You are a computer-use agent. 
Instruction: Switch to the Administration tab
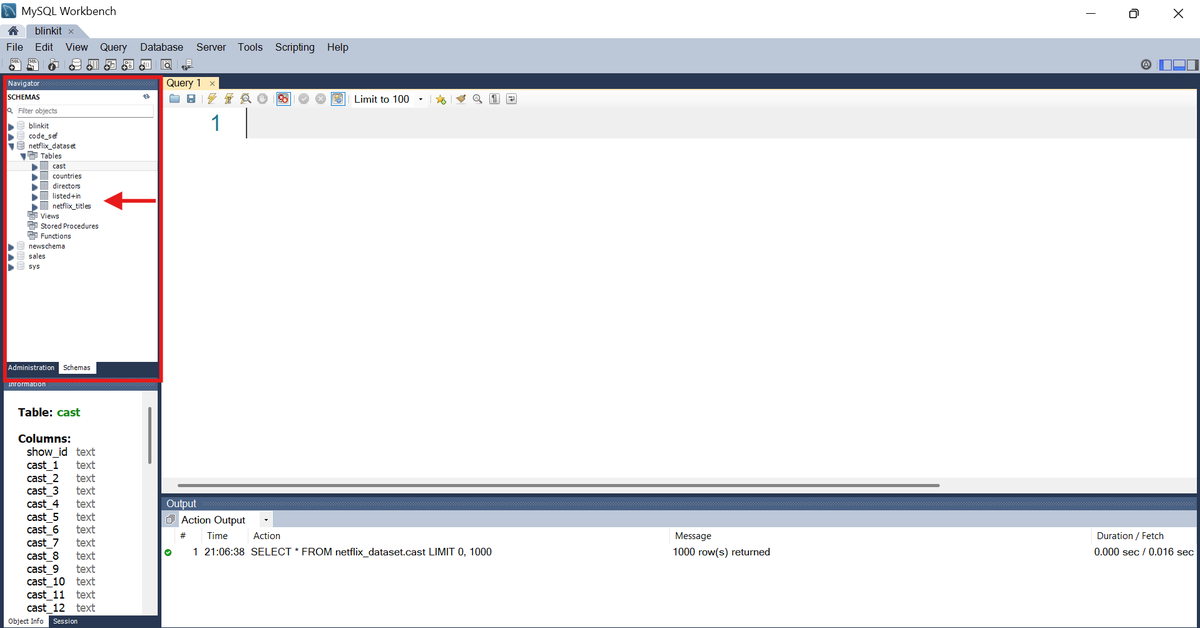(x=31, y=368)
